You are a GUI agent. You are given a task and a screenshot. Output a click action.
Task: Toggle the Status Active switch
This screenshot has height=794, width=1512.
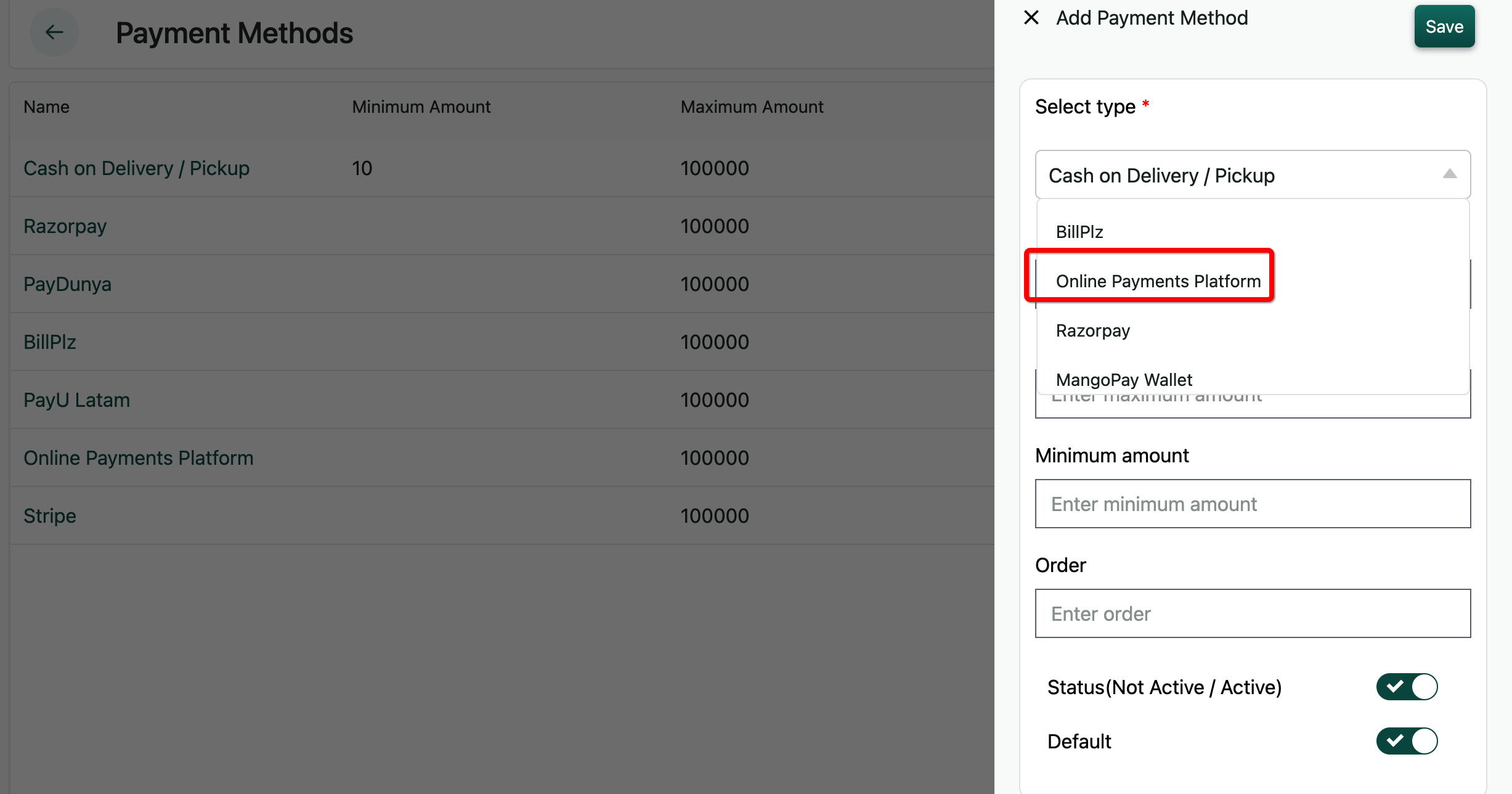pyautogui.click(x=1406, y=687)
